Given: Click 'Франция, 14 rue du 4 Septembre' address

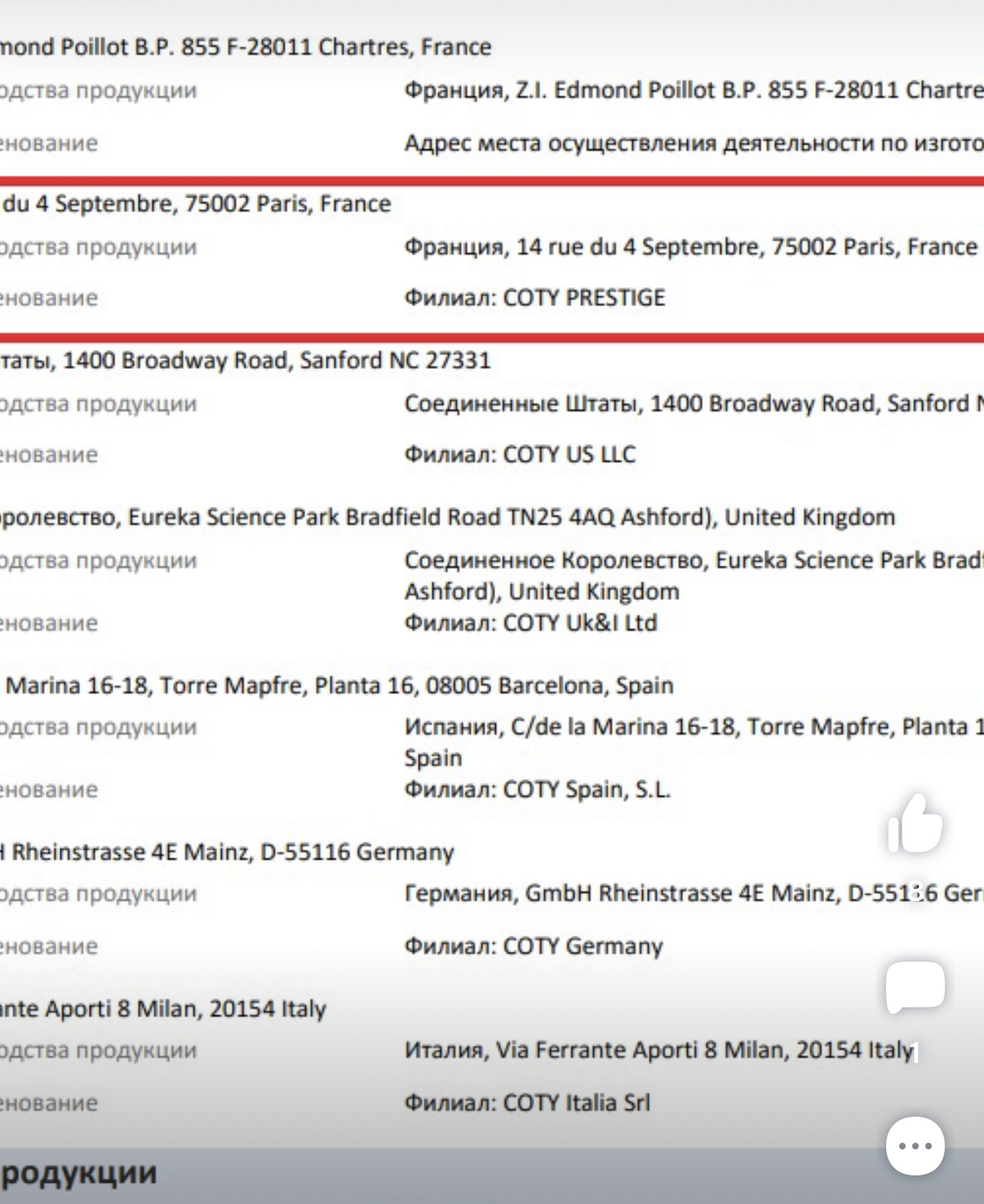Looking at the screenshot, I should 691,247.
